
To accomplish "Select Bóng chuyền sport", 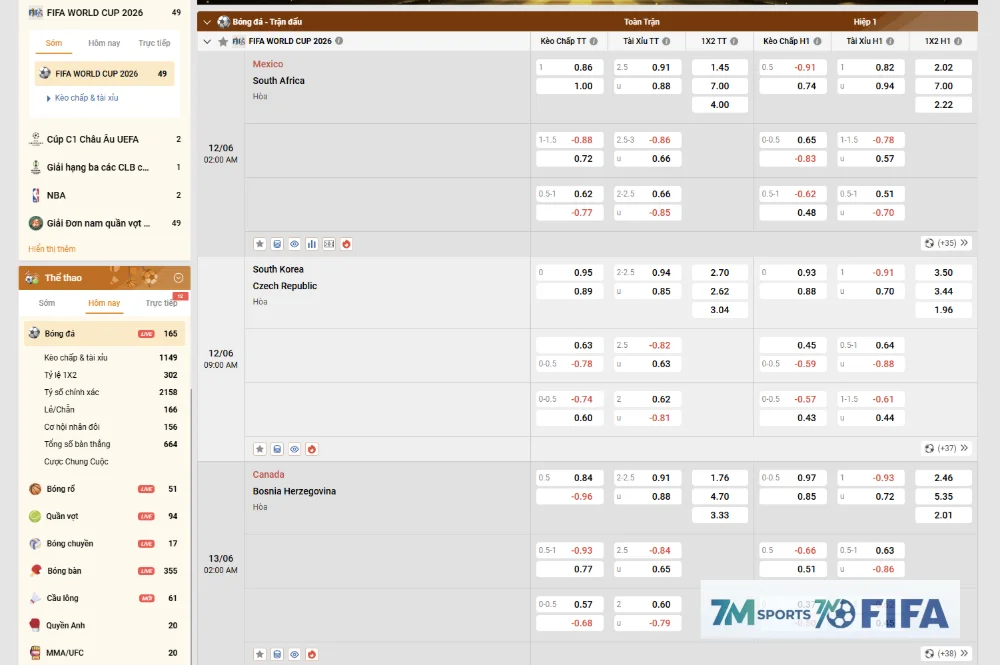I will click(105, 544).
